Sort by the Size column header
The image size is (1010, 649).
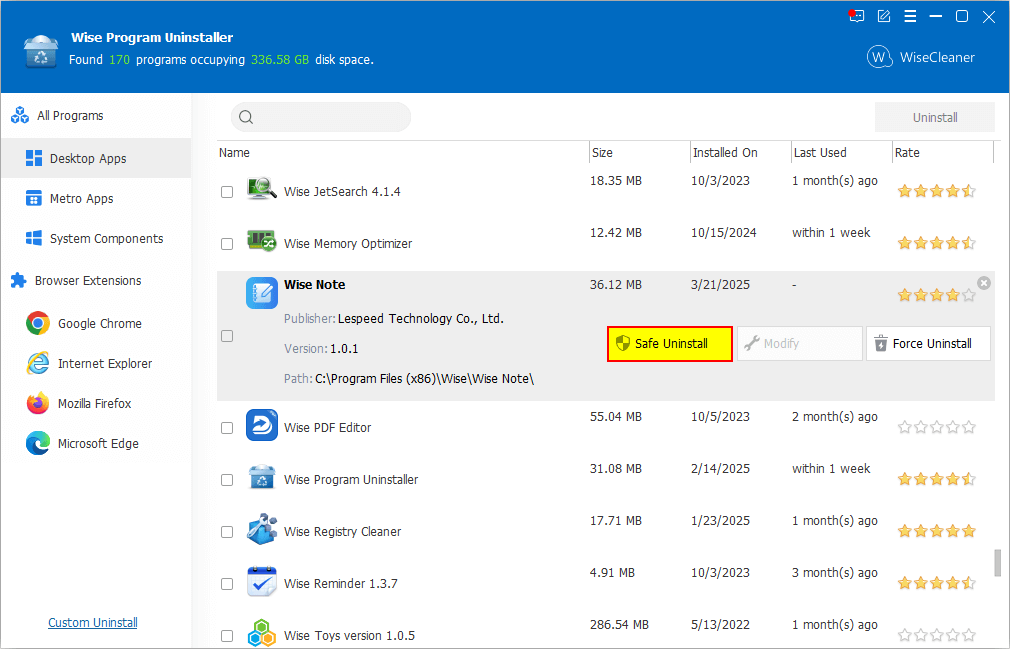(x=640, y=153)
